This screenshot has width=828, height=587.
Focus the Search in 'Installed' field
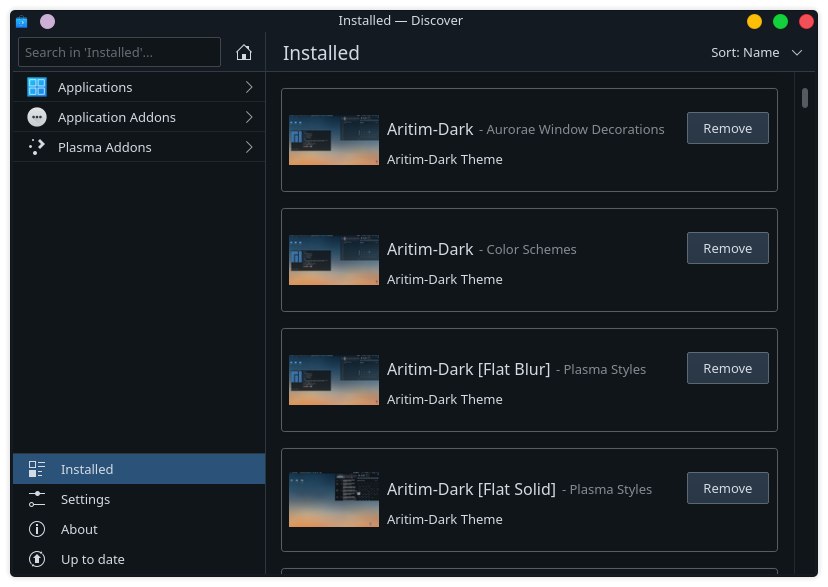[119, 52]
